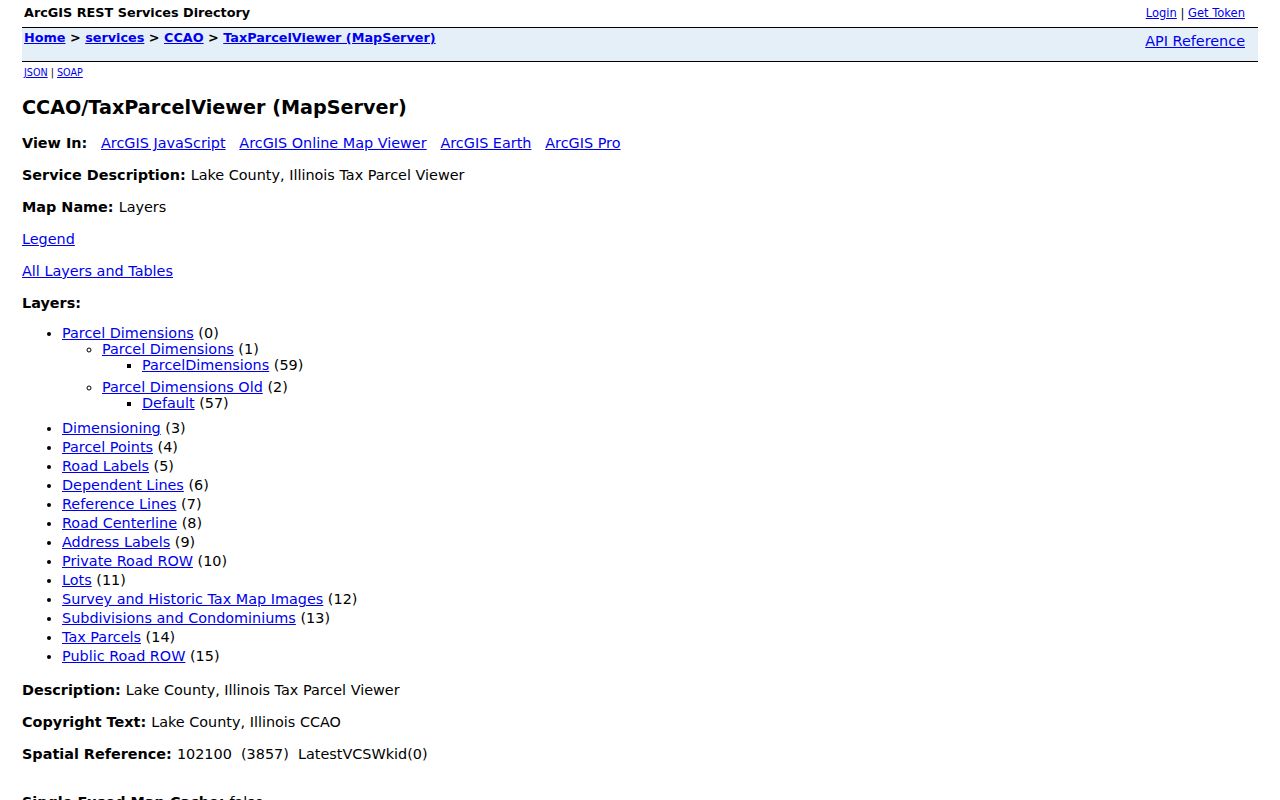
Task: Open in ArcGIS Online Map Viewer
Action: coord(333,143)
